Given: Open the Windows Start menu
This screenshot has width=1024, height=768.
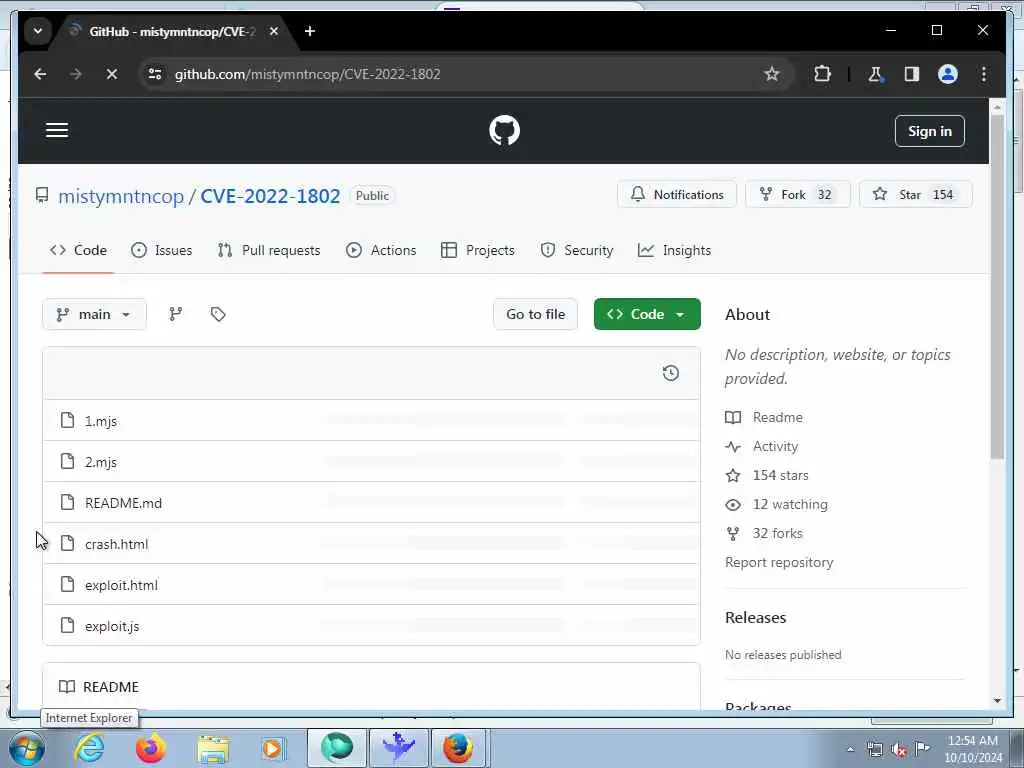Looking at the screenshot, I should tap(27, 748).
